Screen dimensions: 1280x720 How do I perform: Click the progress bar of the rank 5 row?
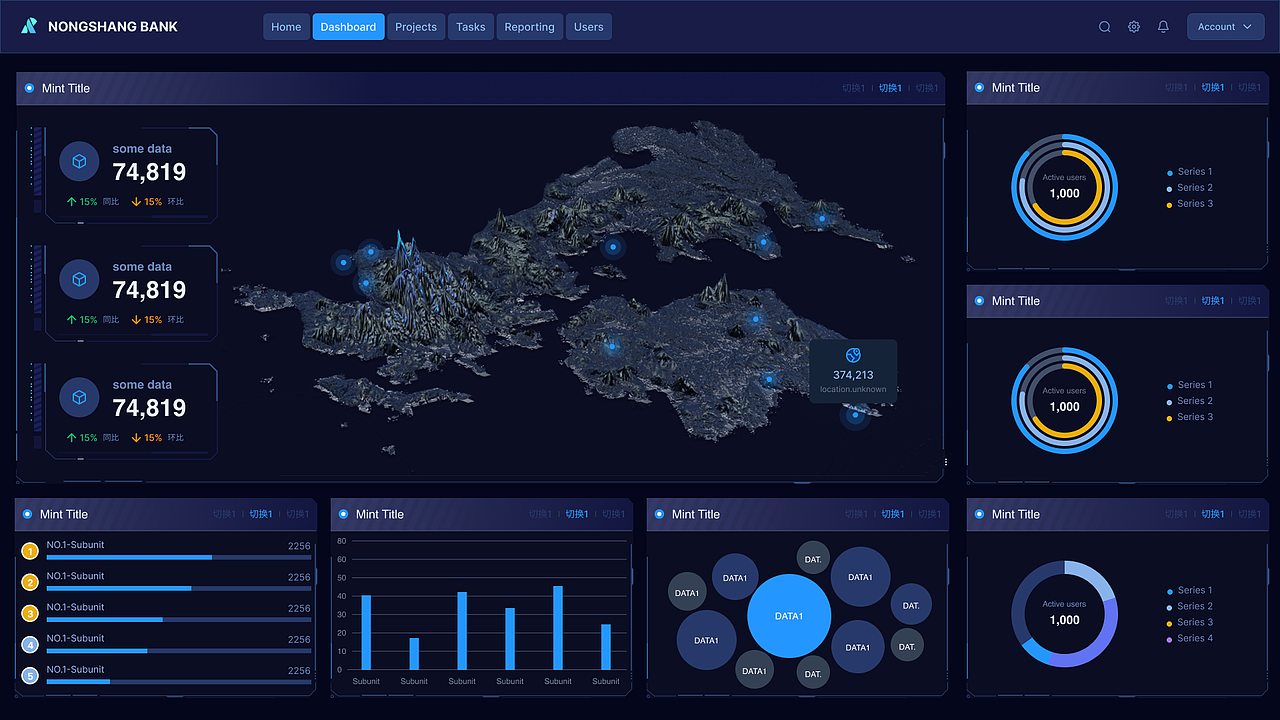pyautogui.click(x=178, y=681)
